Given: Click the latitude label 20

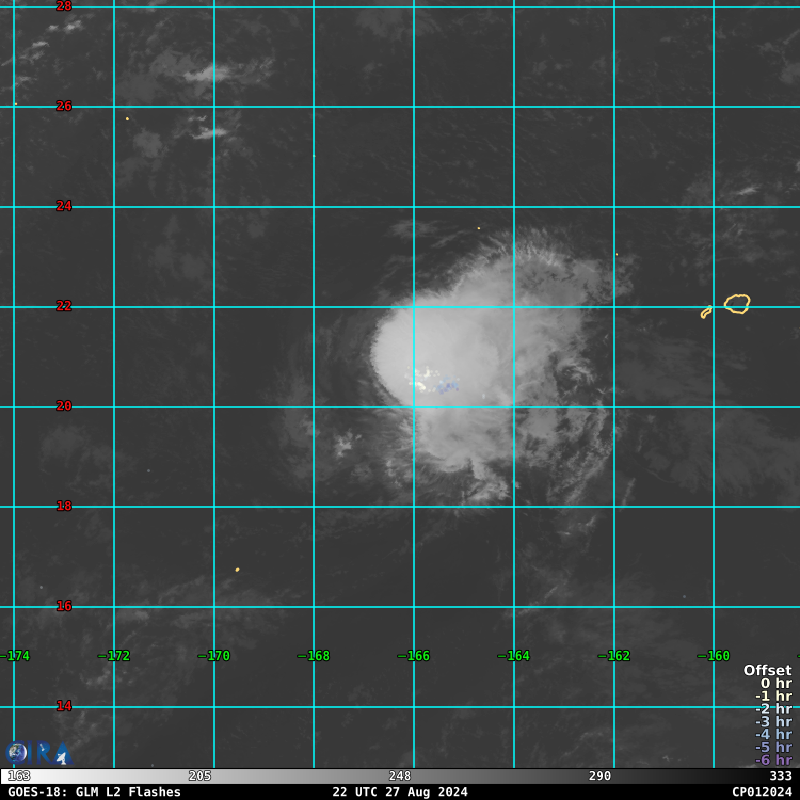Looking at the screenshot, I should pyautogui.click(x=64, y=406).
